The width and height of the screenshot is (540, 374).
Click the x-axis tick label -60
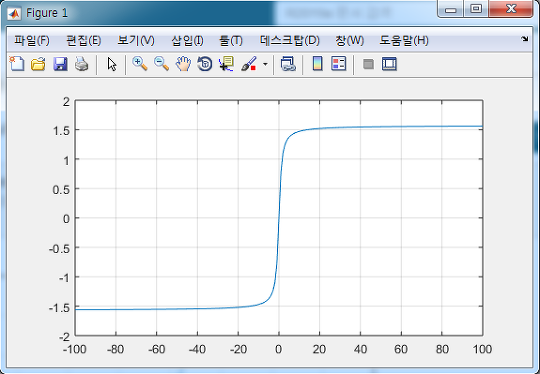click(157, 349)
